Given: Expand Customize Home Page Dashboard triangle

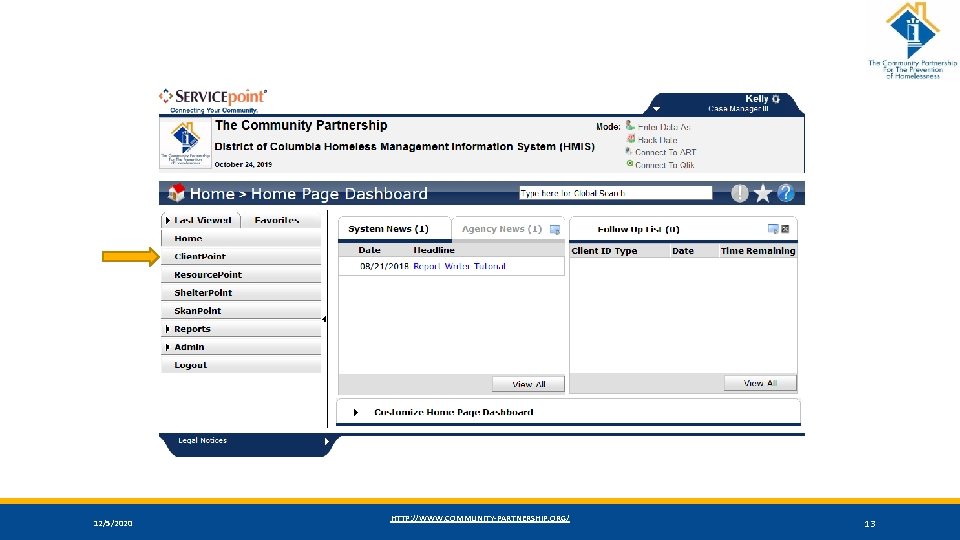Looking at the screenshot, I should (x=356, y=413).
